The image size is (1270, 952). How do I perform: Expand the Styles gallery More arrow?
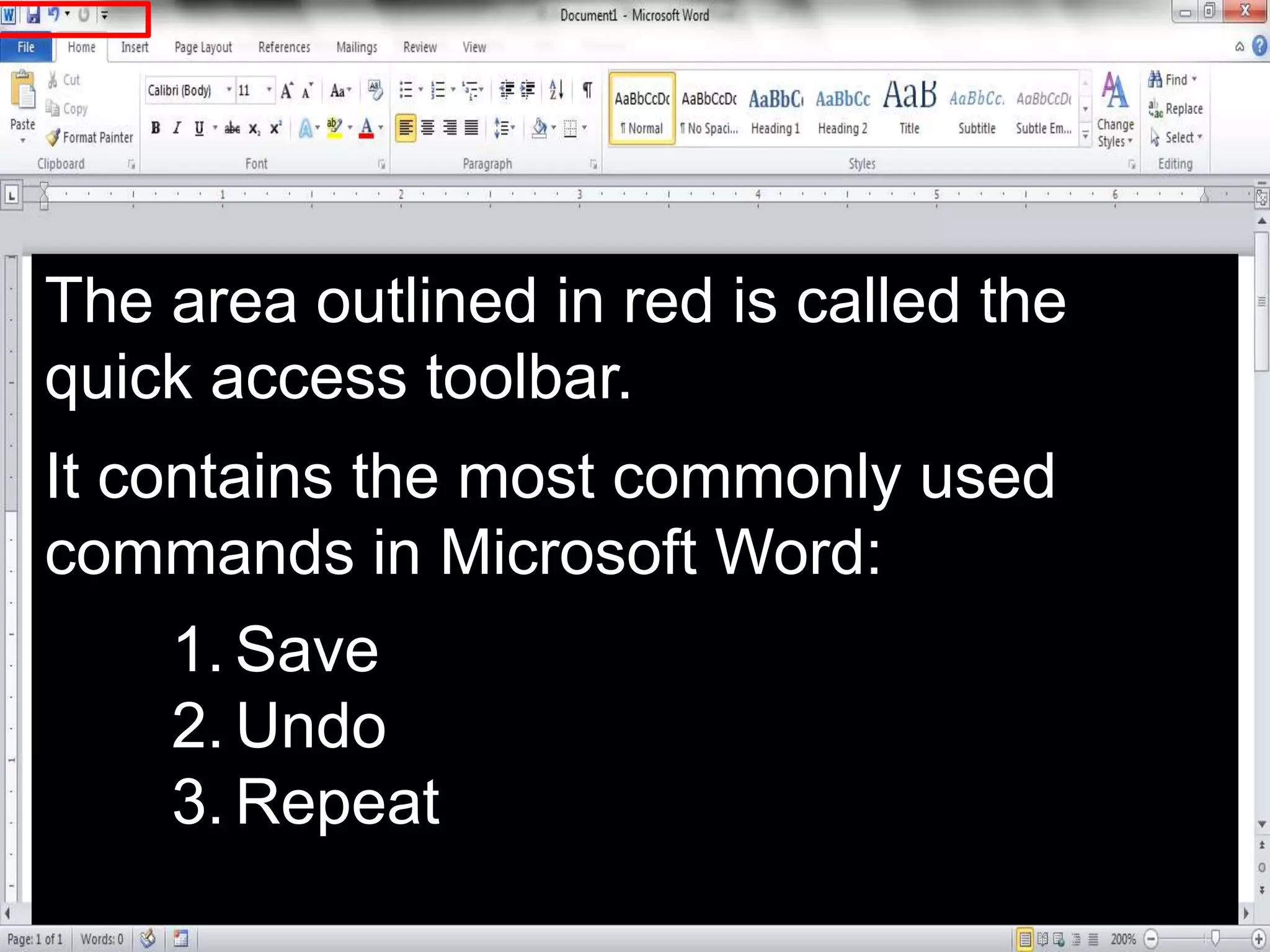coord(1085,134)
